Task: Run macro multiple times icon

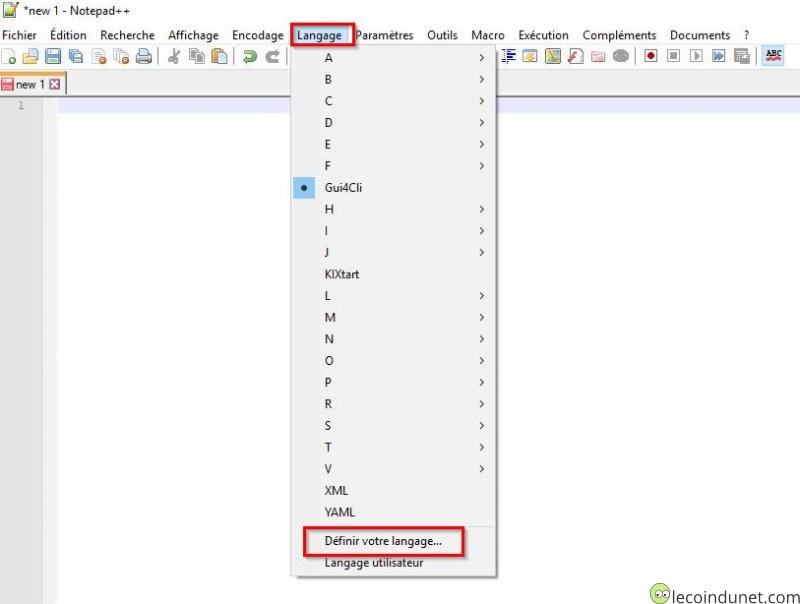Action: click(718, 56)
